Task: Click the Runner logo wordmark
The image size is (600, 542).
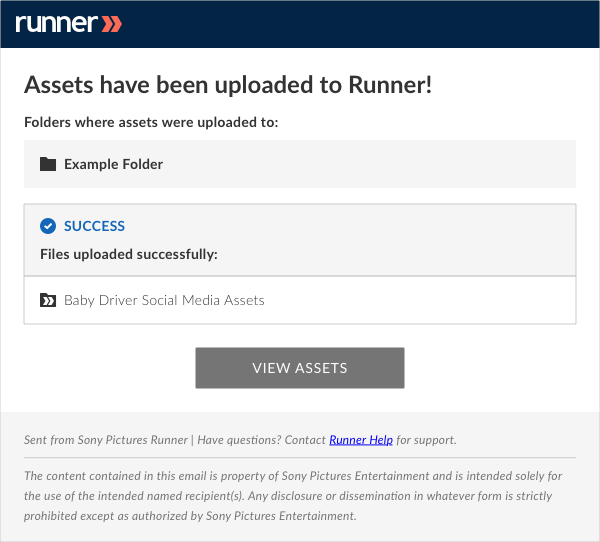Action: [57, 24]
